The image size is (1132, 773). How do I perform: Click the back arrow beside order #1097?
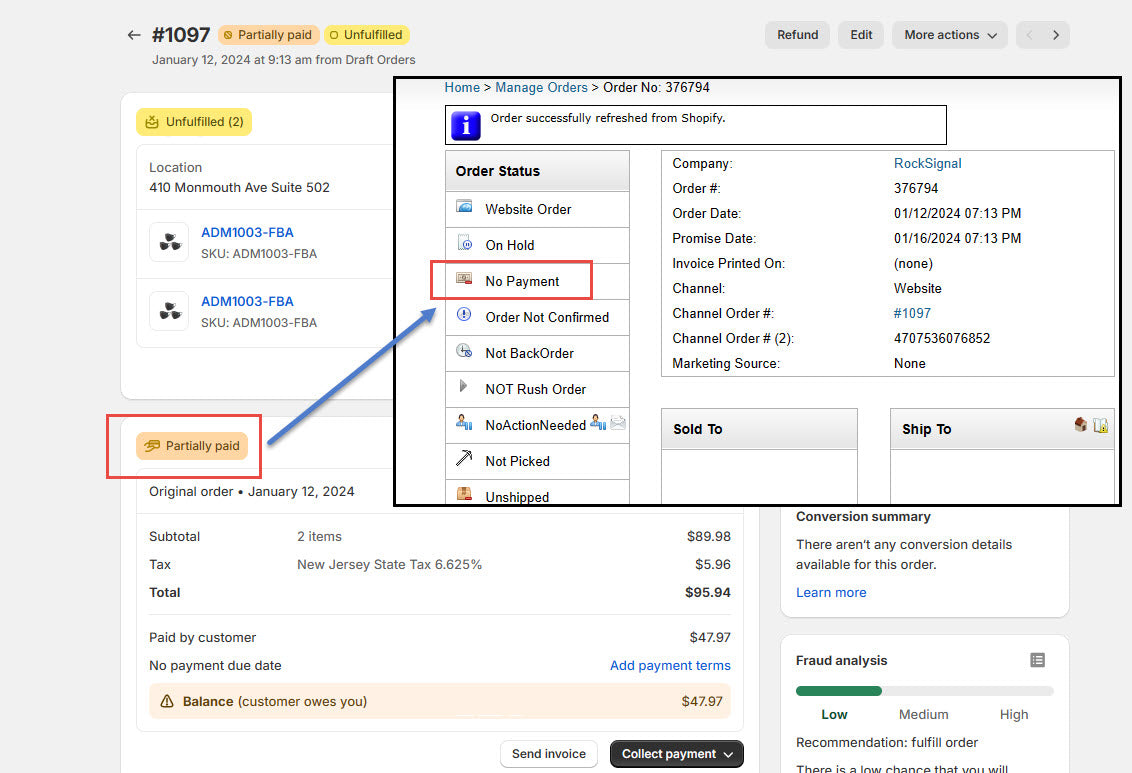(x=134, y=35)
